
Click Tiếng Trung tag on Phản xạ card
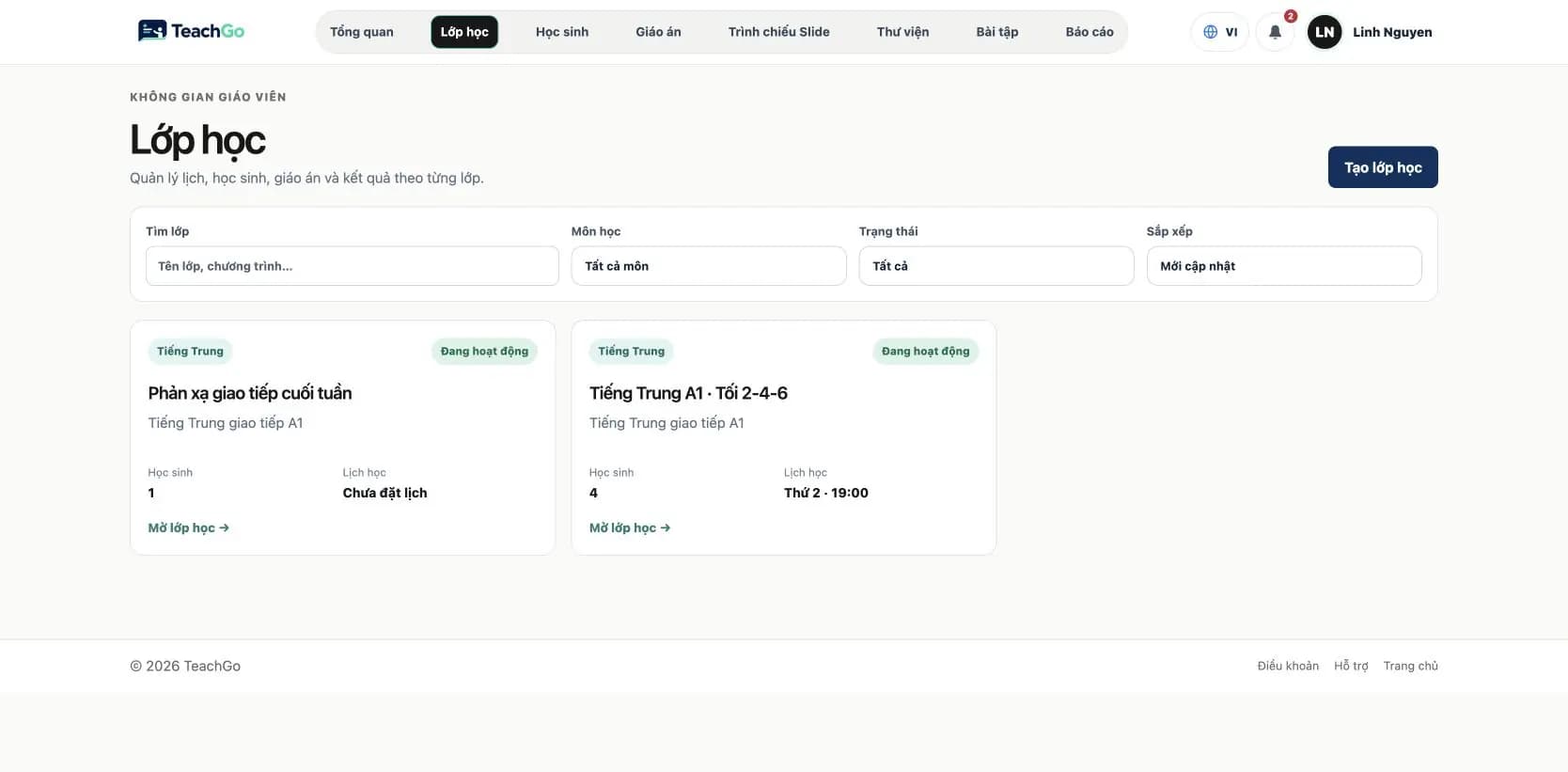pyautogui.click(x=190, y=352)
